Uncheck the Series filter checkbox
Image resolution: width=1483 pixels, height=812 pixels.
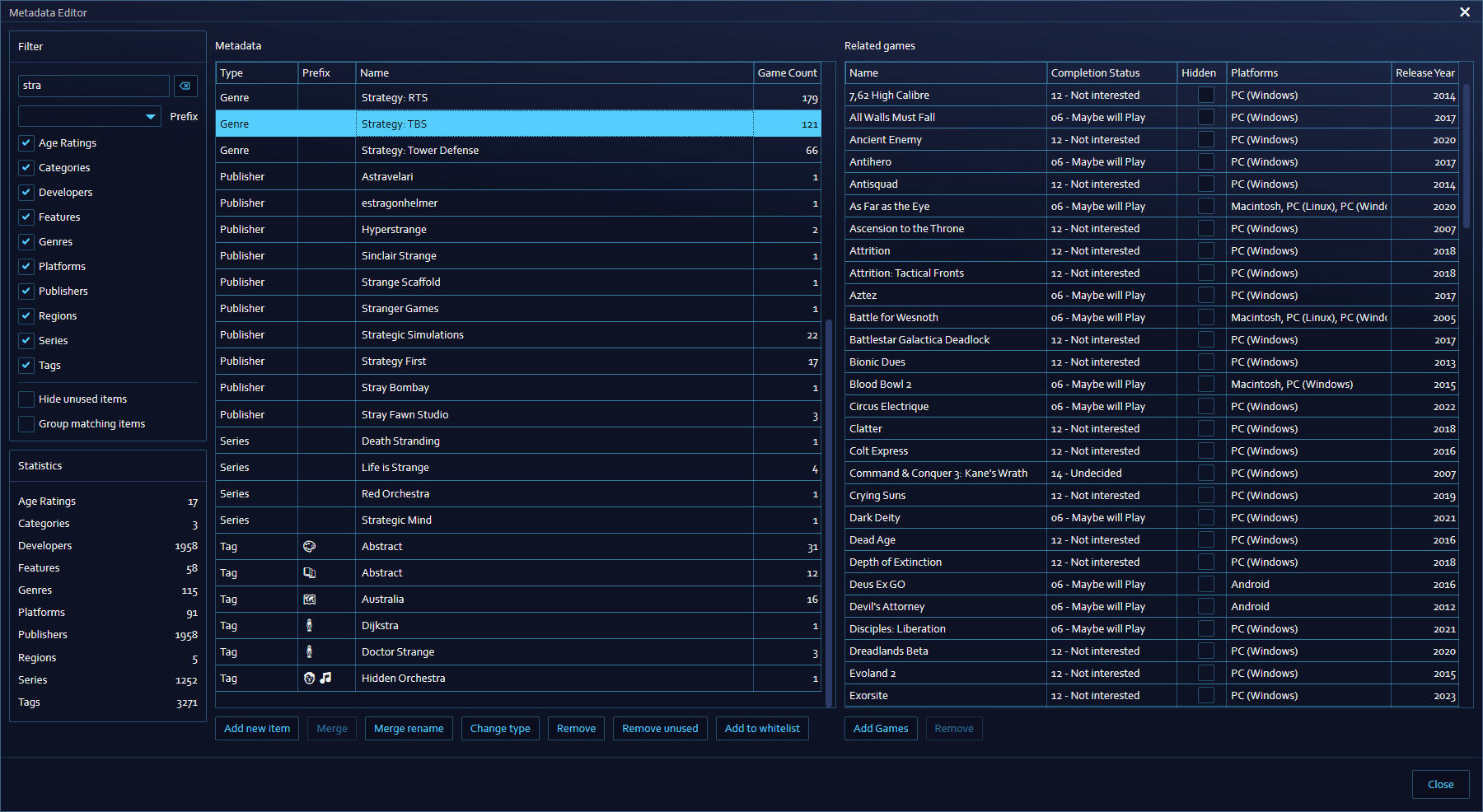pos(26,341)
